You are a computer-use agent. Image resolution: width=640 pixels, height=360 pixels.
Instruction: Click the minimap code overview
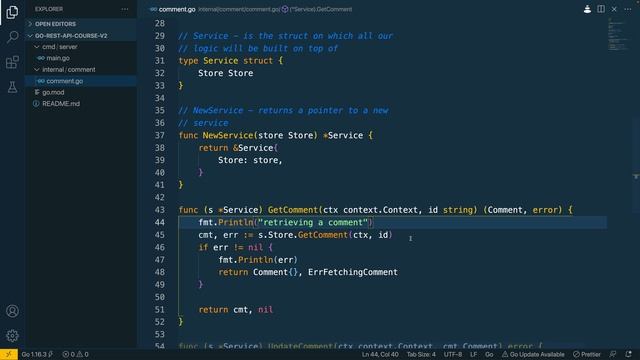point(618,35)
